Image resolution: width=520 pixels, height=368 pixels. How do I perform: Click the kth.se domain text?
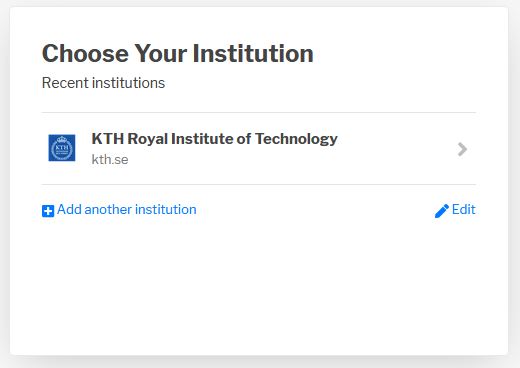coord(110,159)
